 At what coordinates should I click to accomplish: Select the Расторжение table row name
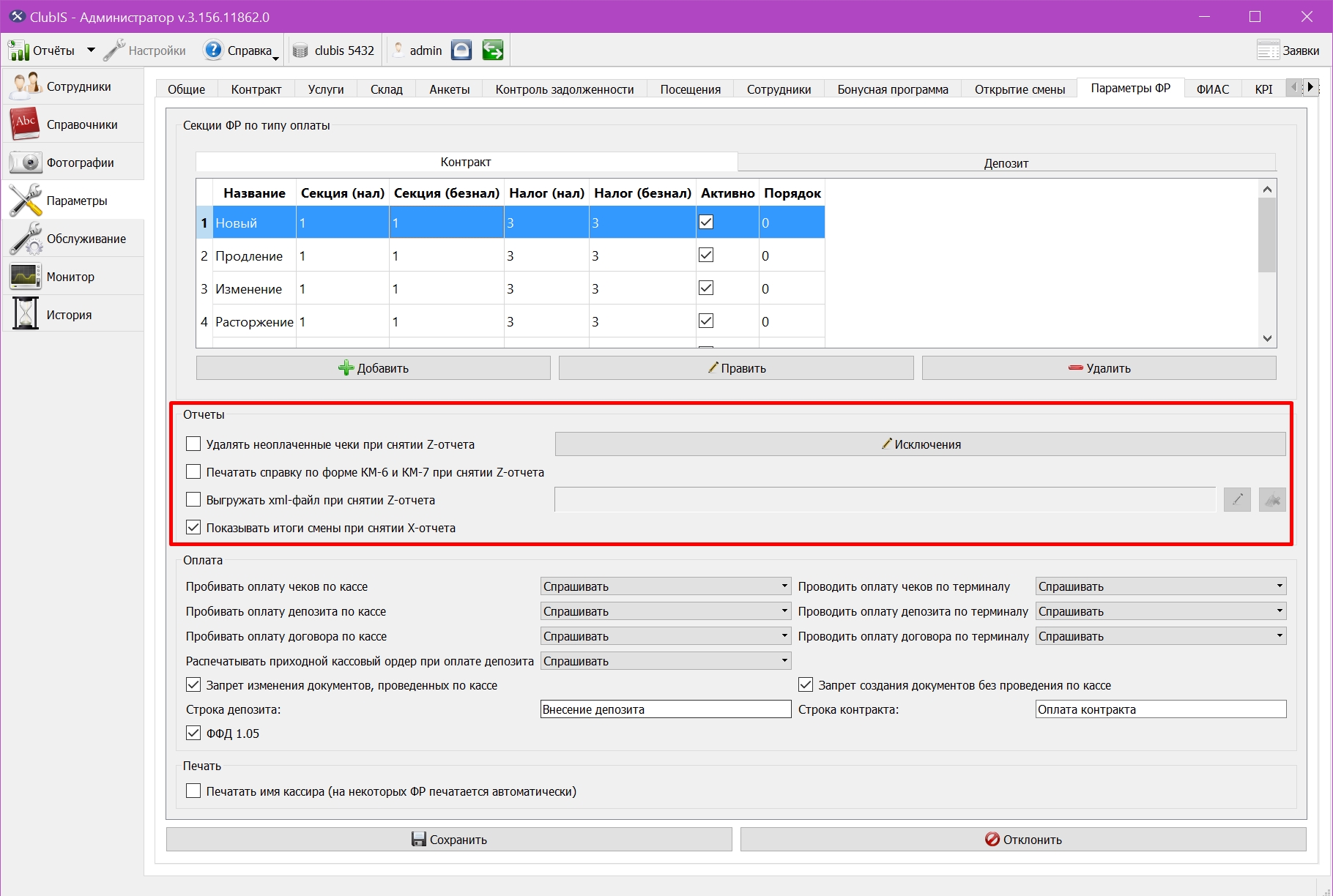point(254,321)
